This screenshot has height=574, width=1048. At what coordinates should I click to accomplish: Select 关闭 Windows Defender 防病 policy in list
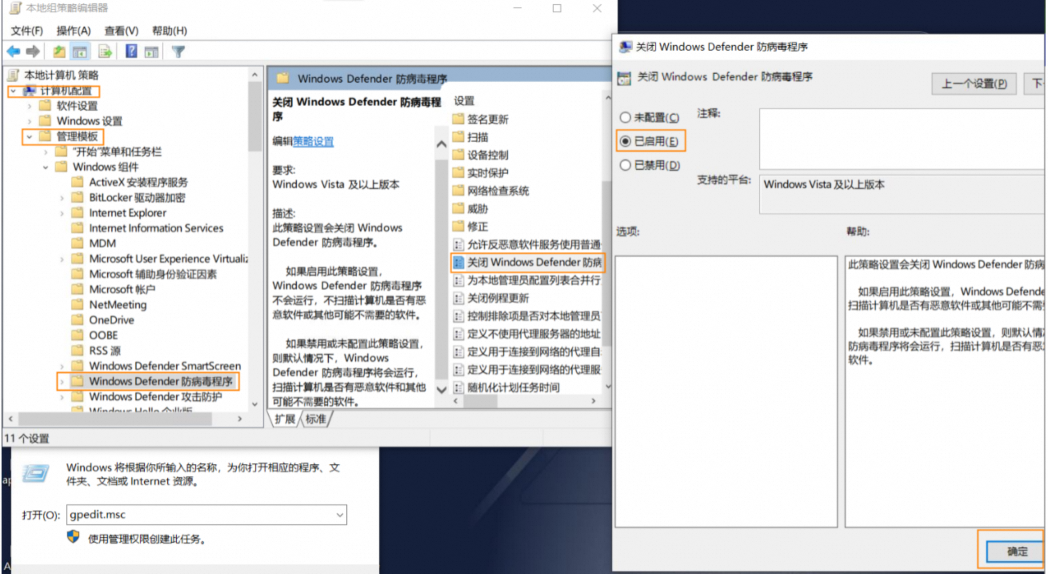(528, 263)
